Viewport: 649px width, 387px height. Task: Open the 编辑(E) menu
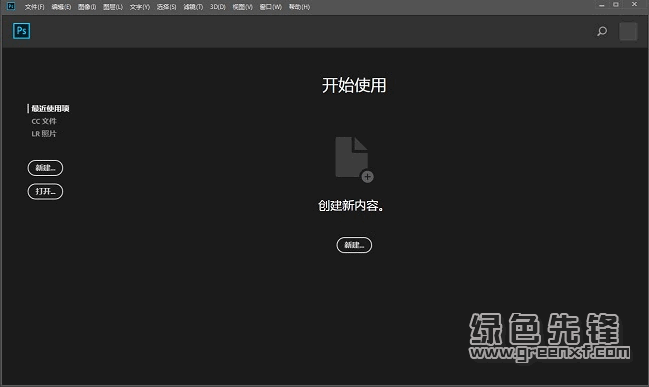pos(61,7)
